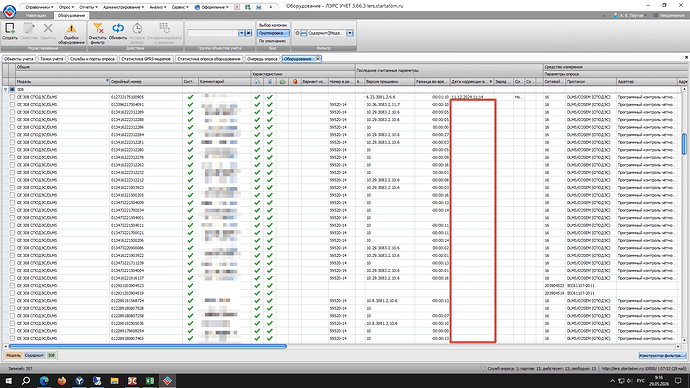The image size is (690, 388).
Task: Open the Модель column filter dropdown
Action: pyautogui.click(x=107, y=81)
